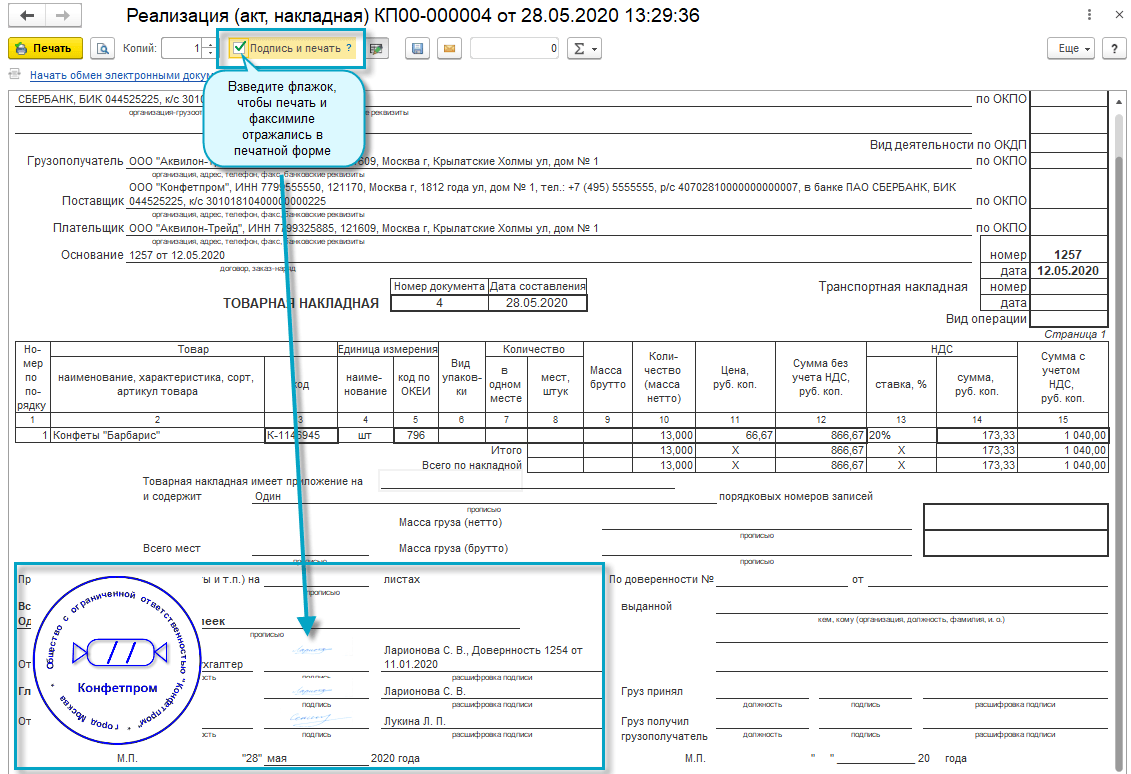Viewport: 1131px width, 774px height.
Task: Increase copy count with stepper up arrow
Action: click(210, 43)
